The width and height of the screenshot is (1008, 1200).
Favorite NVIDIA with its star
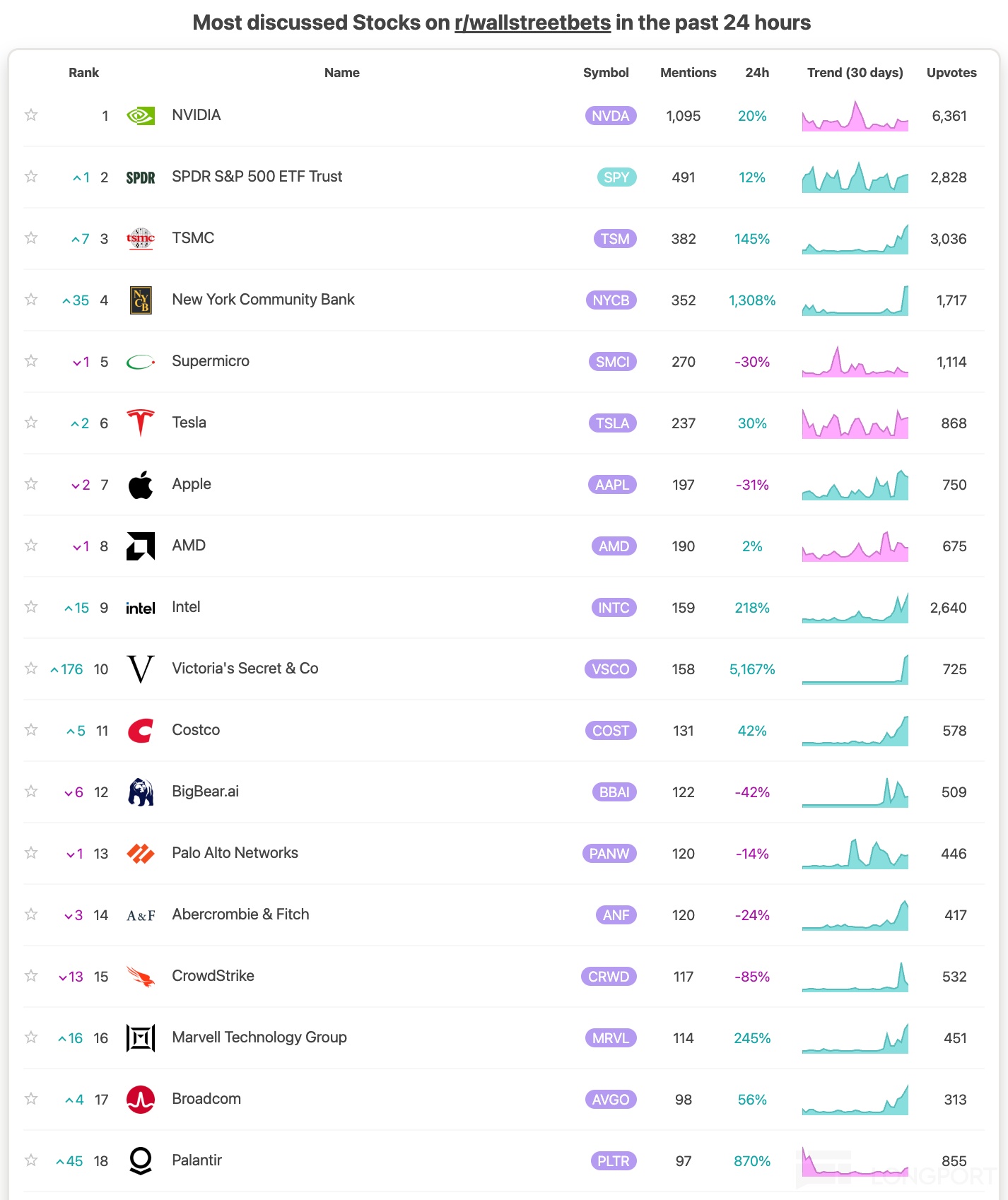pyautogui.click(x=31, y=114)
